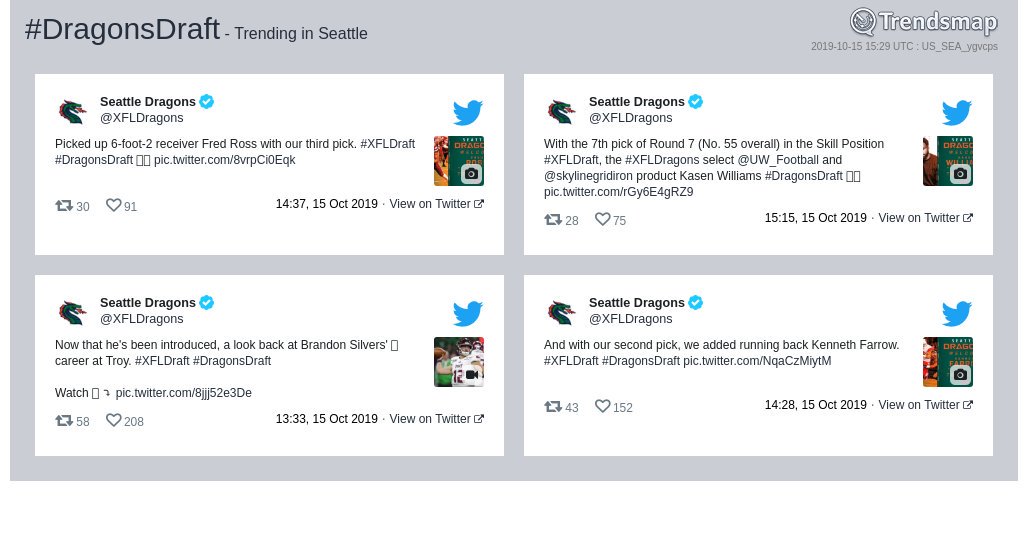Open View on Twitter link for 15:15 tweet

pyautogui.click(x=926, y=218)
